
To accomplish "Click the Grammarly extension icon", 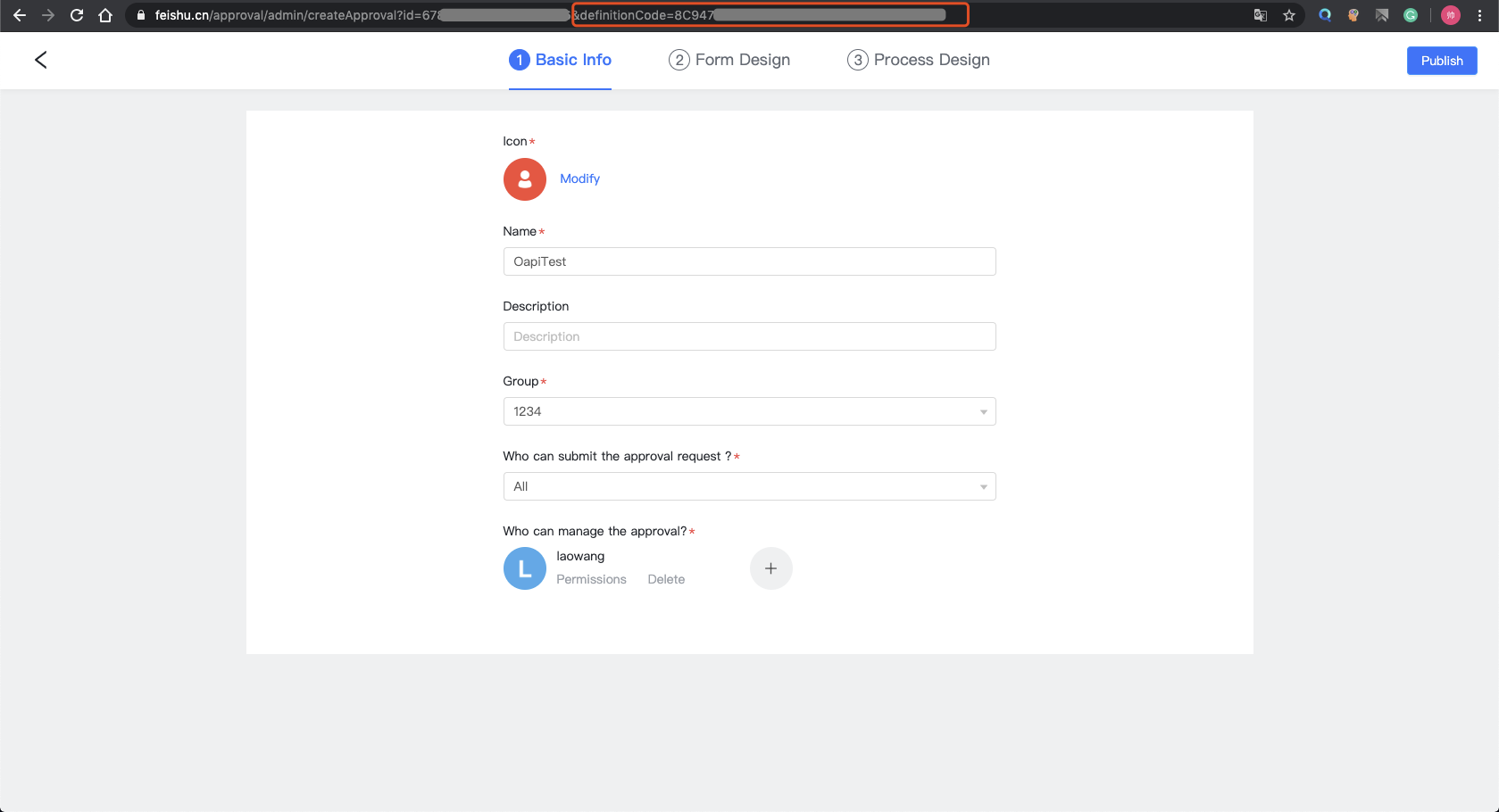I will (x=1411, y=15).
